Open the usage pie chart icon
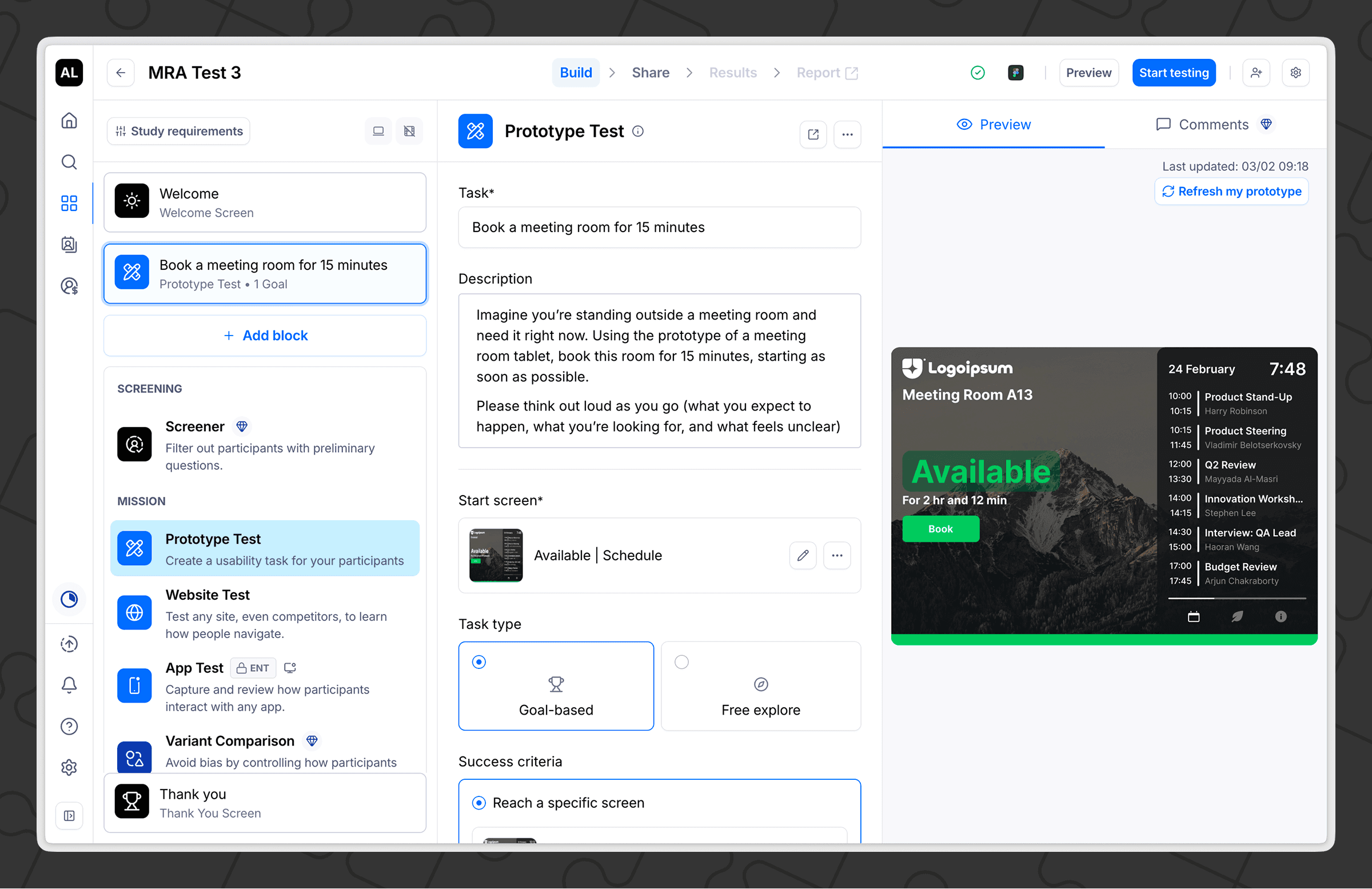This screenshot has height=889, width=1372. (x=69, y=600)
